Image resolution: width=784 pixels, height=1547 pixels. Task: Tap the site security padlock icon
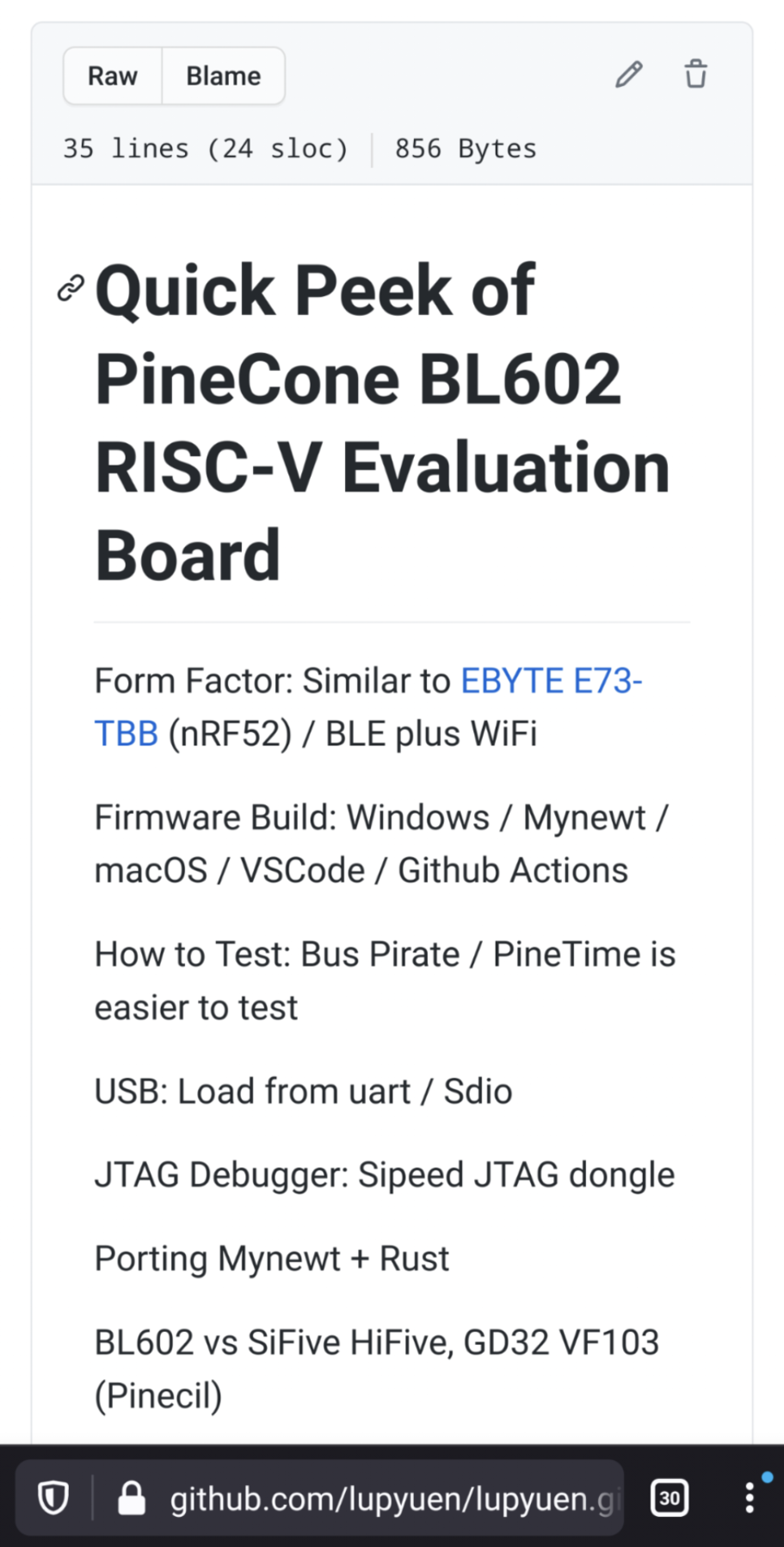[132, 1499]
